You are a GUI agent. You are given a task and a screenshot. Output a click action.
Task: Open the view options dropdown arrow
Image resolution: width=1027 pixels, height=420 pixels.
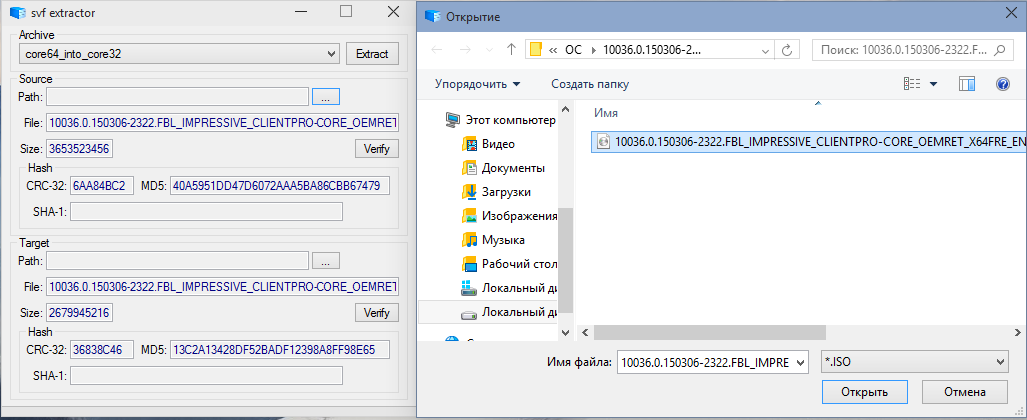(933, 84)
